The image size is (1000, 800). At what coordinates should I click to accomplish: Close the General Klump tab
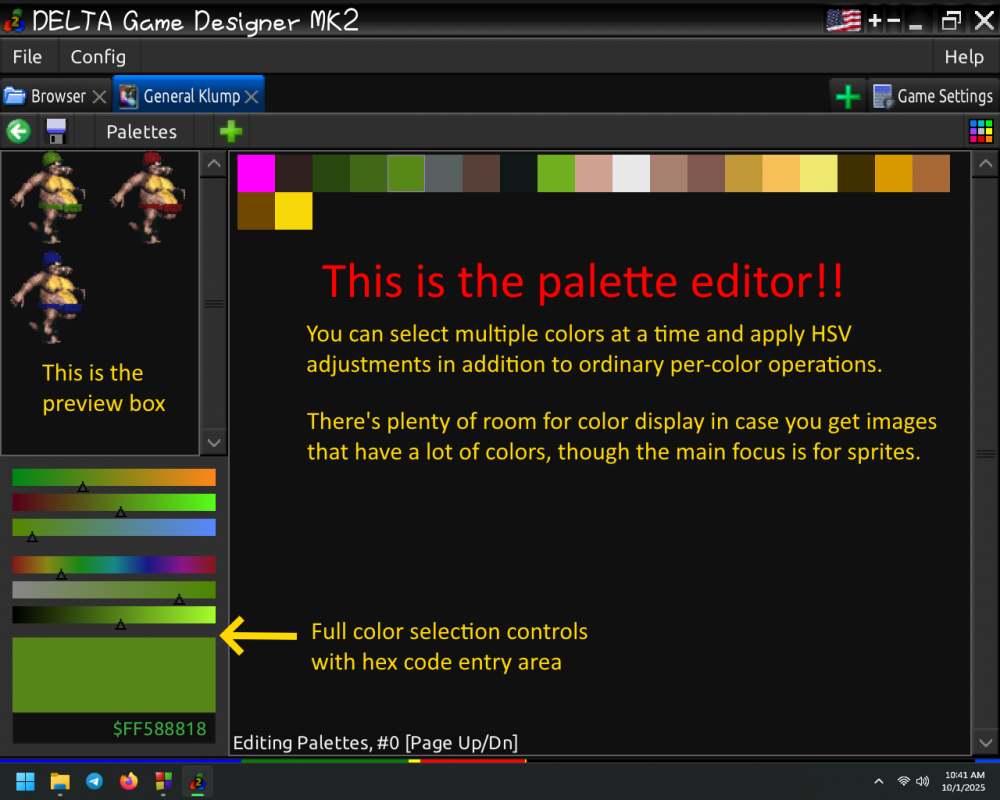click(x=250, y=95)
